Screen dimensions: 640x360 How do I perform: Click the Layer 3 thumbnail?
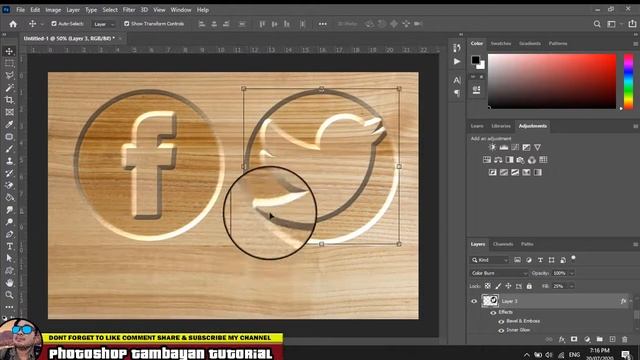[x=490, y=301]
